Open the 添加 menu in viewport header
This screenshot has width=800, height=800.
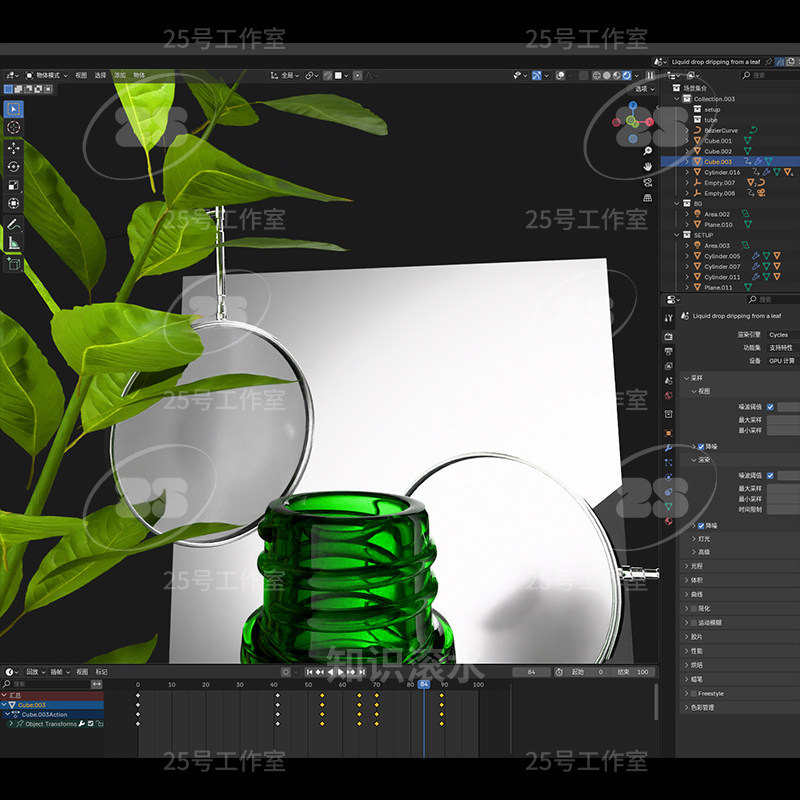tap(120, 75)
